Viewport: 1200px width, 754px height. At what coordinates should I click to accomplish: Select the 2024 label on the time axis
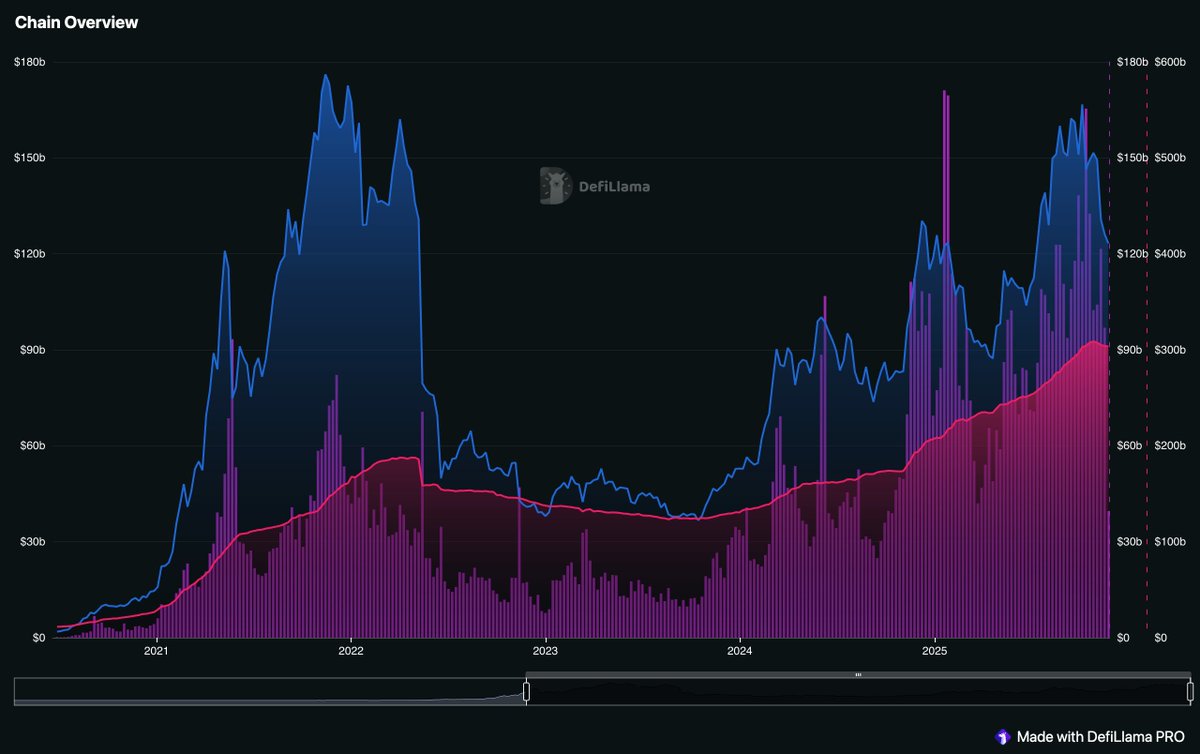click(741, 650)
